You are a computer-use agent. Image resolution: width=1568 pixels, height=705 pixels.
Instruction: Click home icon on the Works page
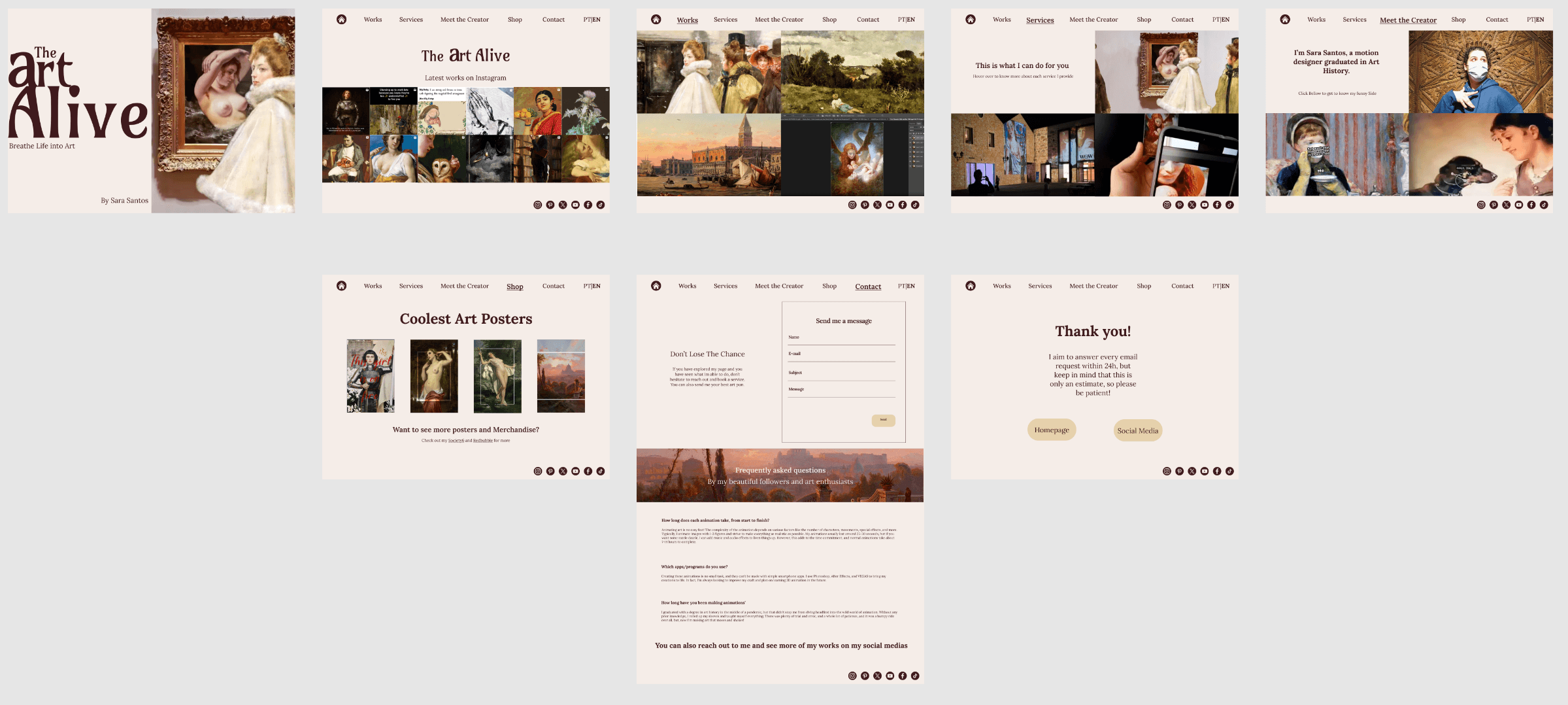tap(656, 20)
